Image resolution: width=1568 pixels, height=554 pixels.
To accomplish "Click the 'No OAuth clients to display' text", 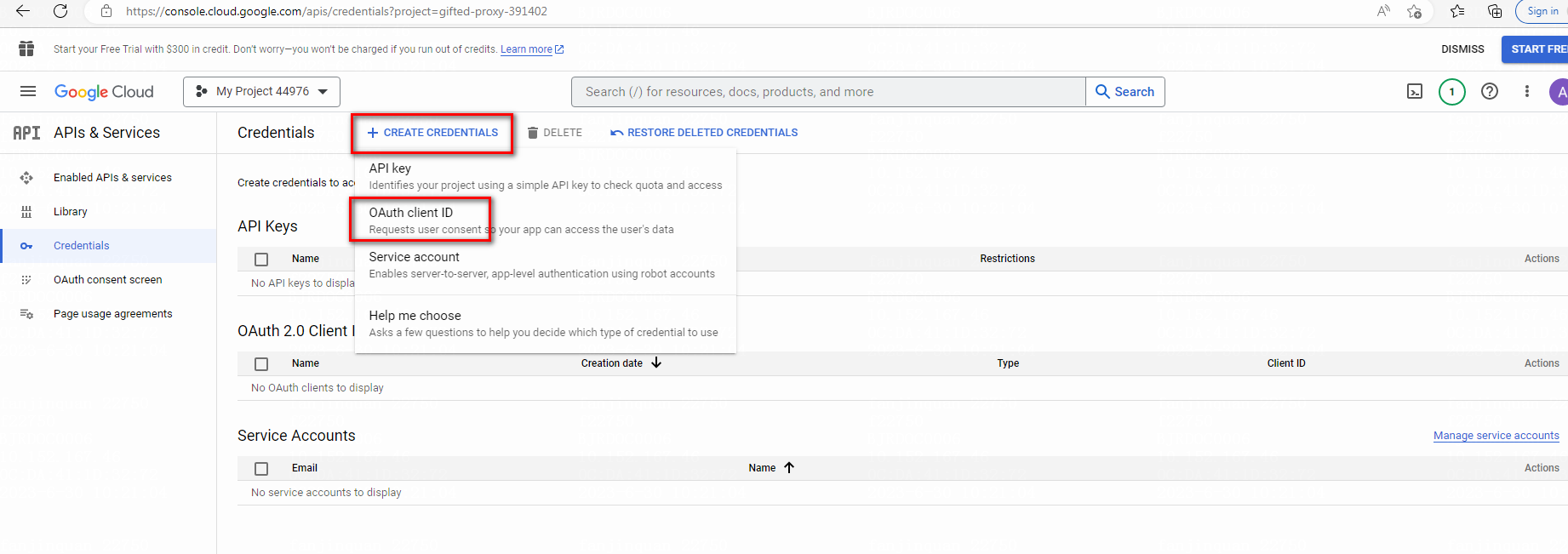I will click(x=318, y=388).
